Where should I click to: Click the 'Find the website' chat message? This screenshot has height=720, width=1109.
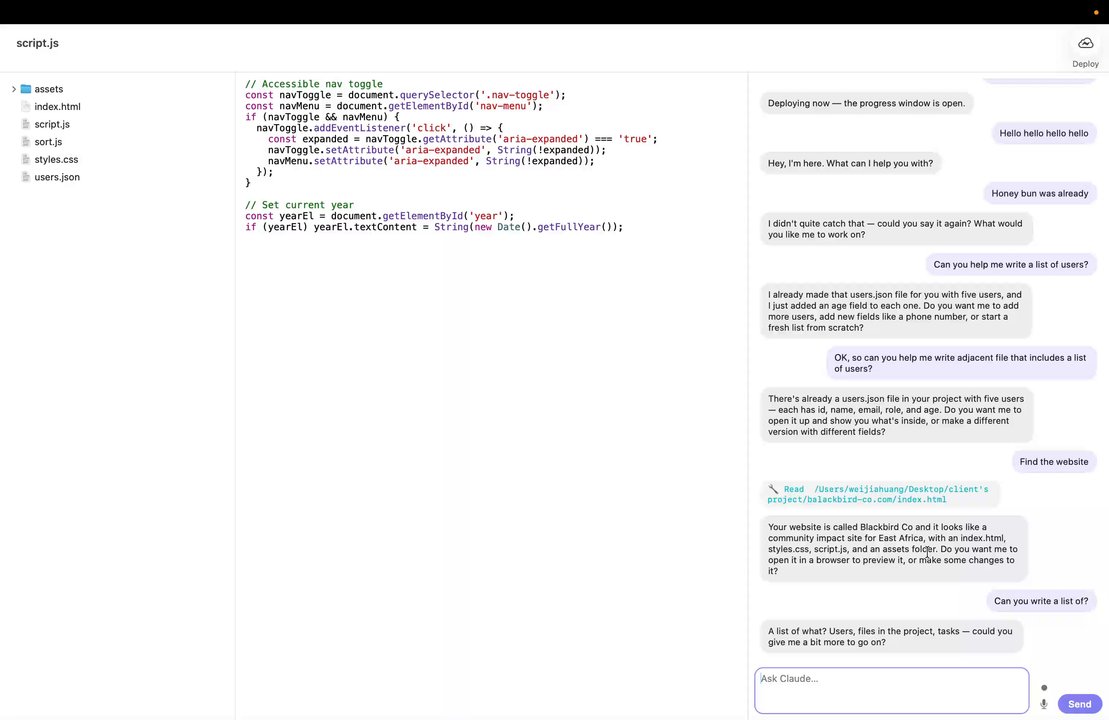[x=1054, y=462]
